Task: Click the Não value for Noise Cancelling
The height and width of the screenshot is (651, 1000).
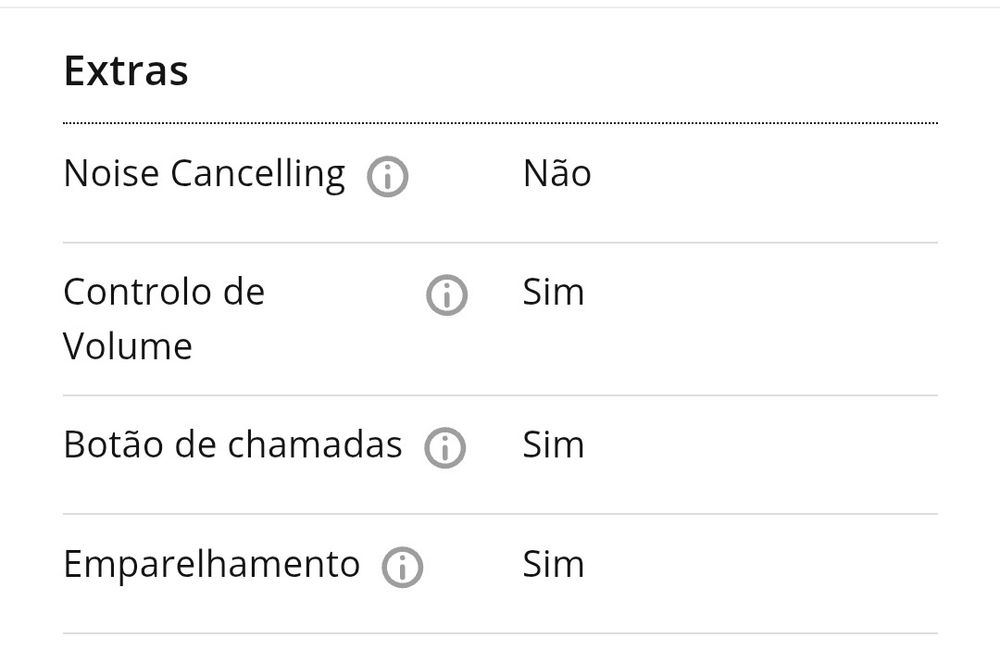Action: [556, 174]
